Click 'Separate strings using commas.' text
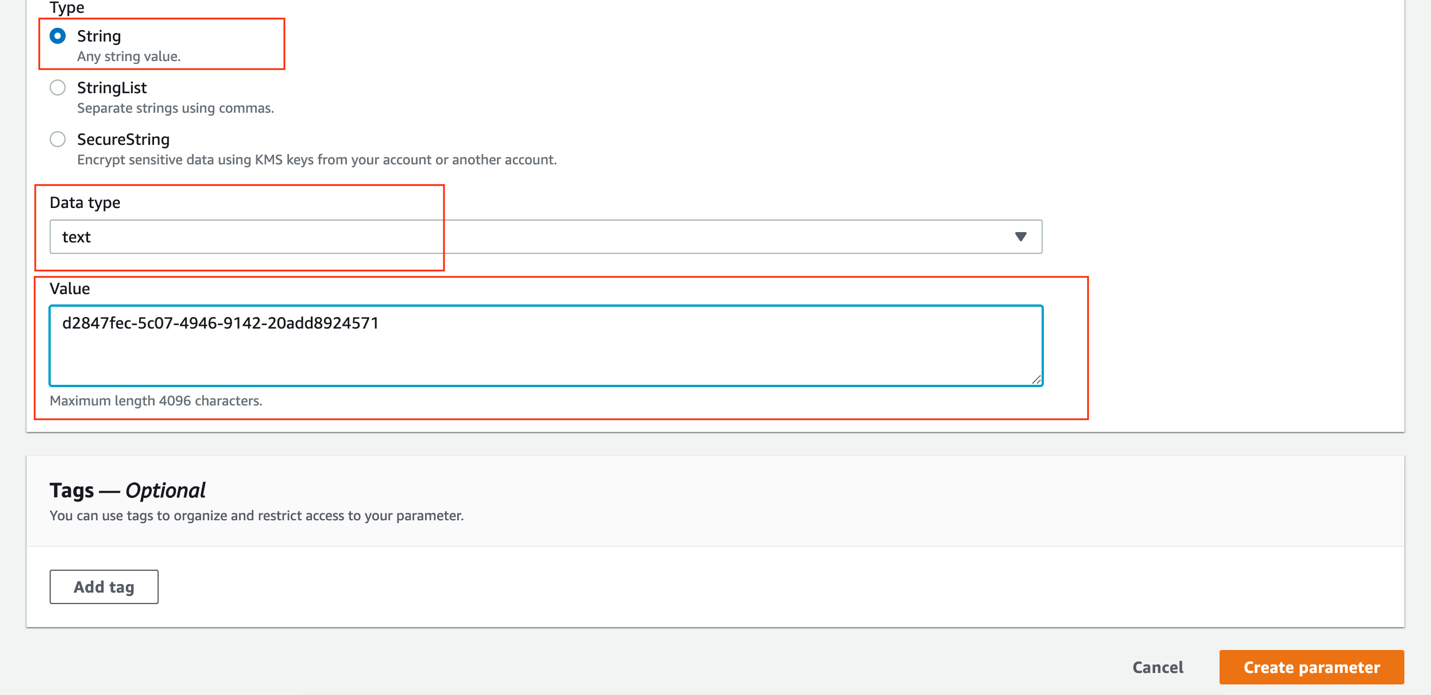This screenshot has width=1431, height=695. (175, 108)
